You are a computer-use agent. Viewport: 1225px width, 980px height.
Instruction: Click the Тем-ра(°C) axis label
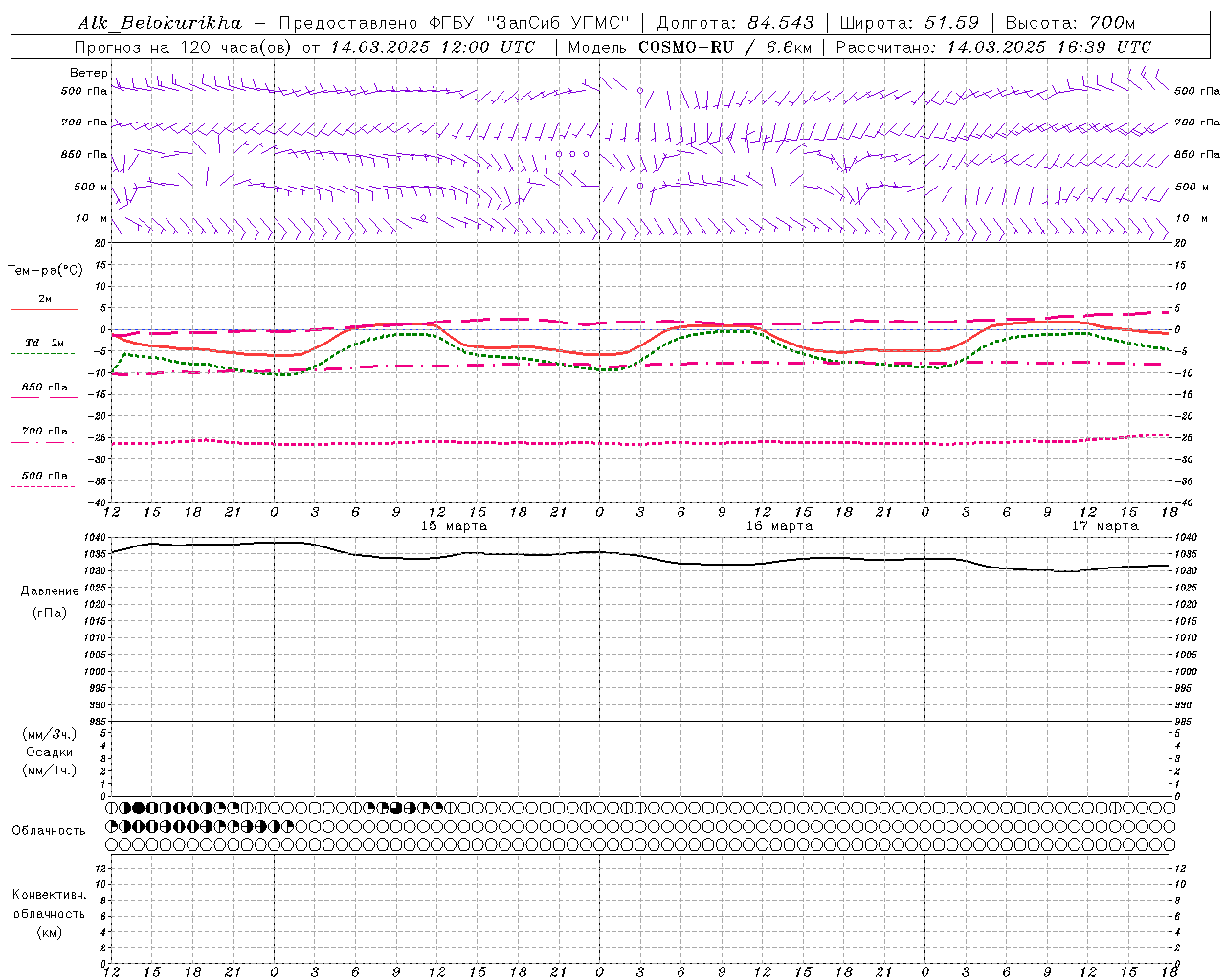tap(45, 271)
